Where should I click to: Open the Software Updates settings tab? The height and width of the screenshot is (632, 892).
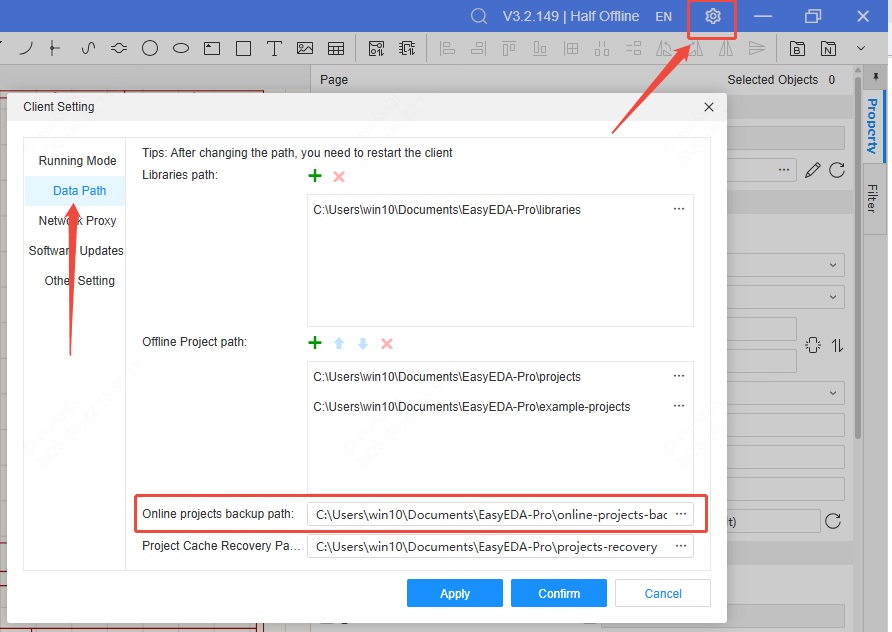pyautogui.click(x=76, y=250)
